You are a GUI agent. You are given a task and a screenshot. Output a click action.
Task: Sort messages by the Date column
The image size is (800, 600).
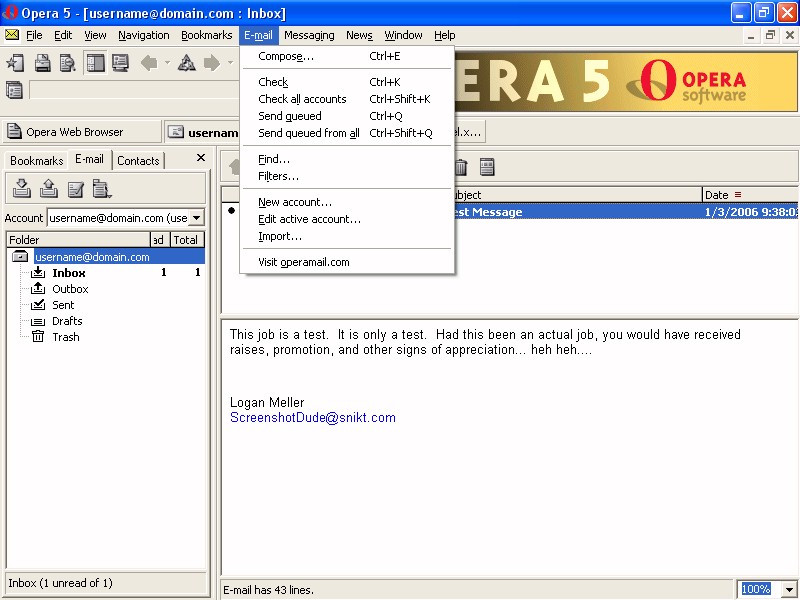pos(750,195)
